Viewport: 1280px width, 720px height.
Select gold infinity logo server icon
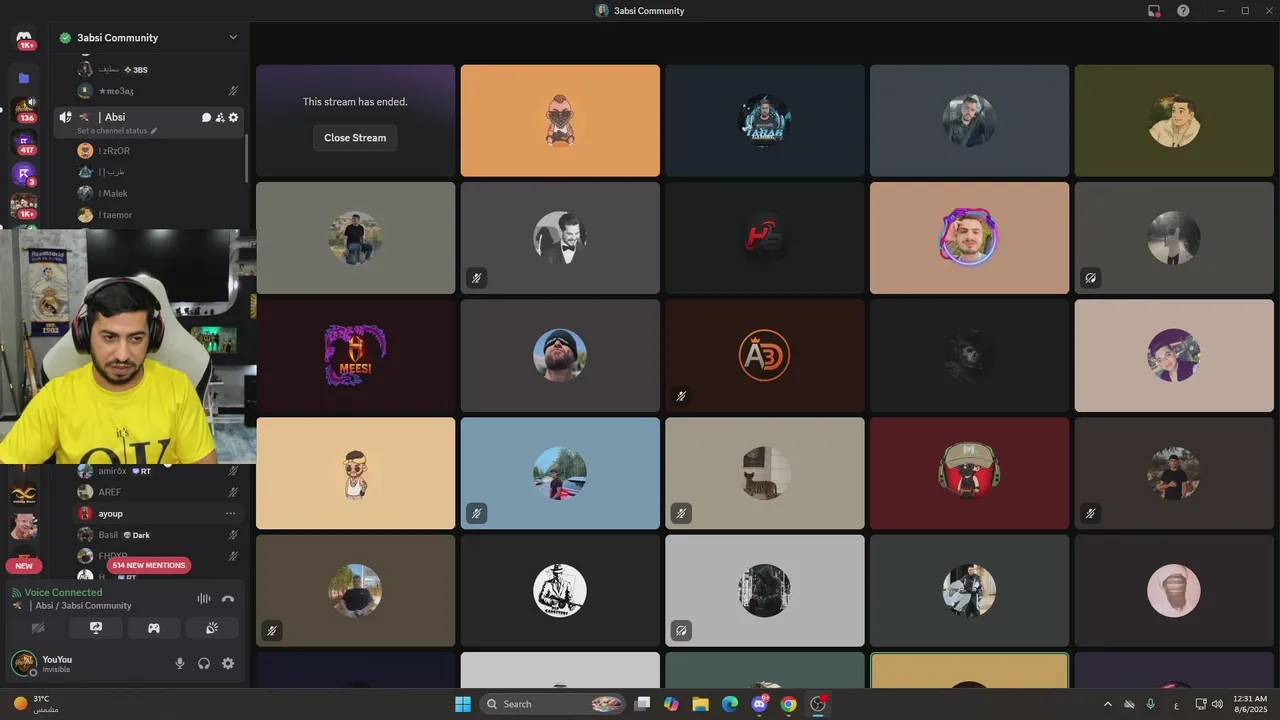[x=24, y=493]
